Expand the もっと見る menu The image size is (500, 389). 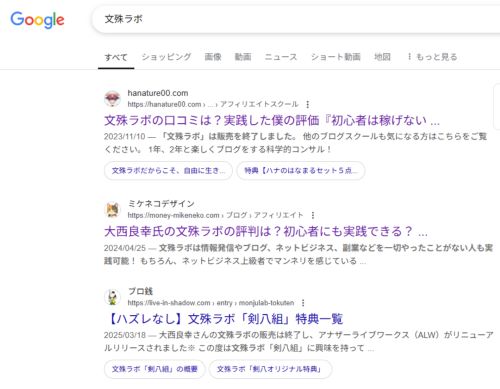432,57
